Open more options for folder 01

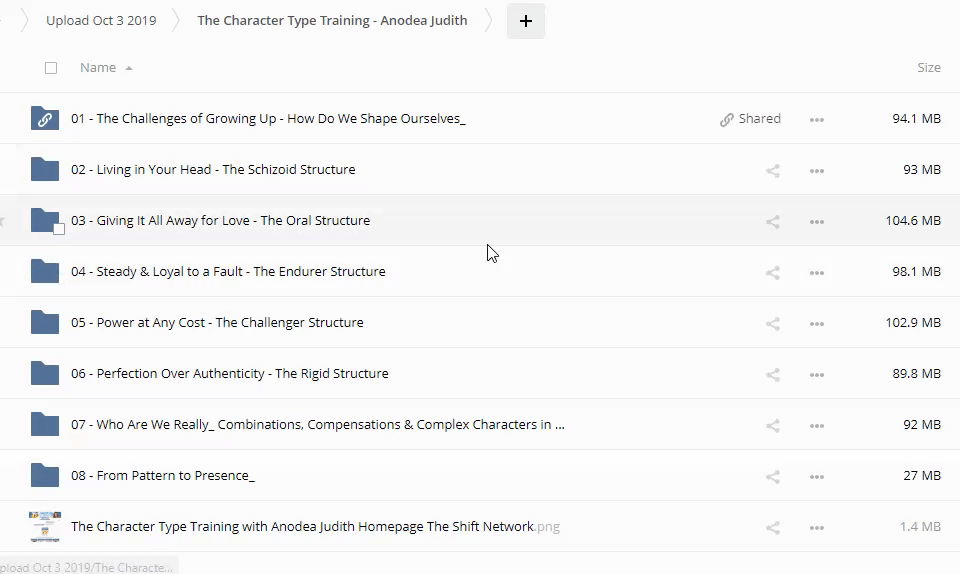(817, 119)
